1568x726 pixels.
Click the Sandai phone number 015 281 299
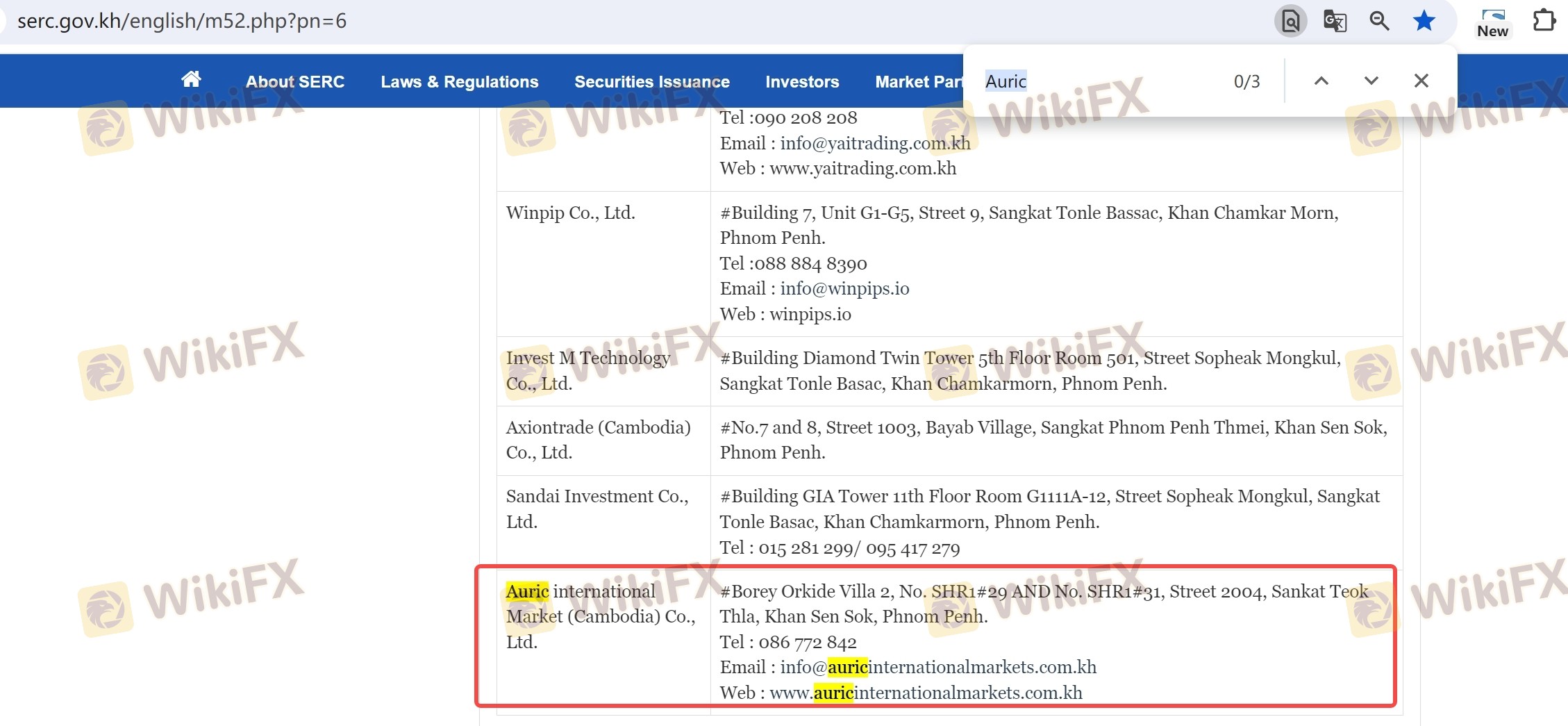tap(806, 548)
